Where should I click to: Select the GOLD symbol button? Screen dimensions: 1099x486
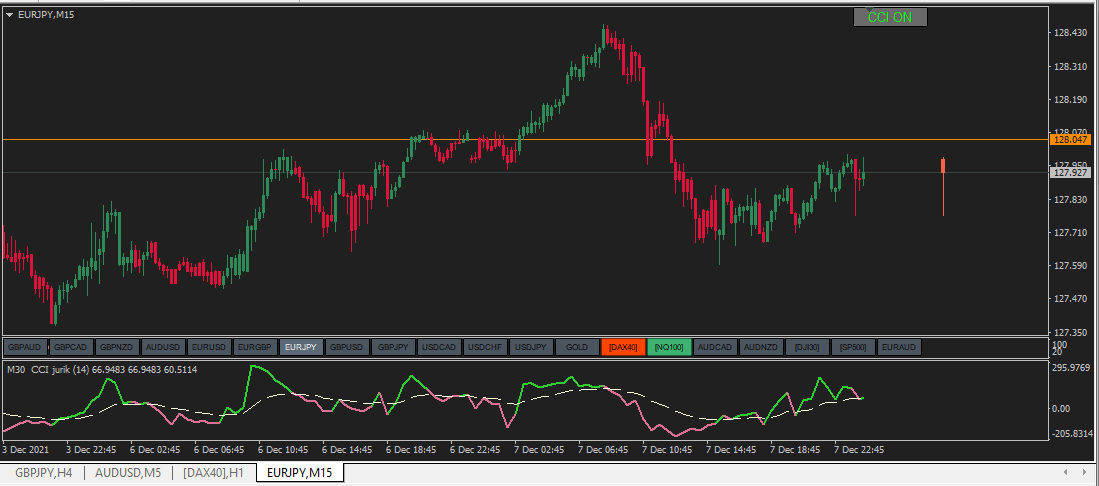point(577,347)
